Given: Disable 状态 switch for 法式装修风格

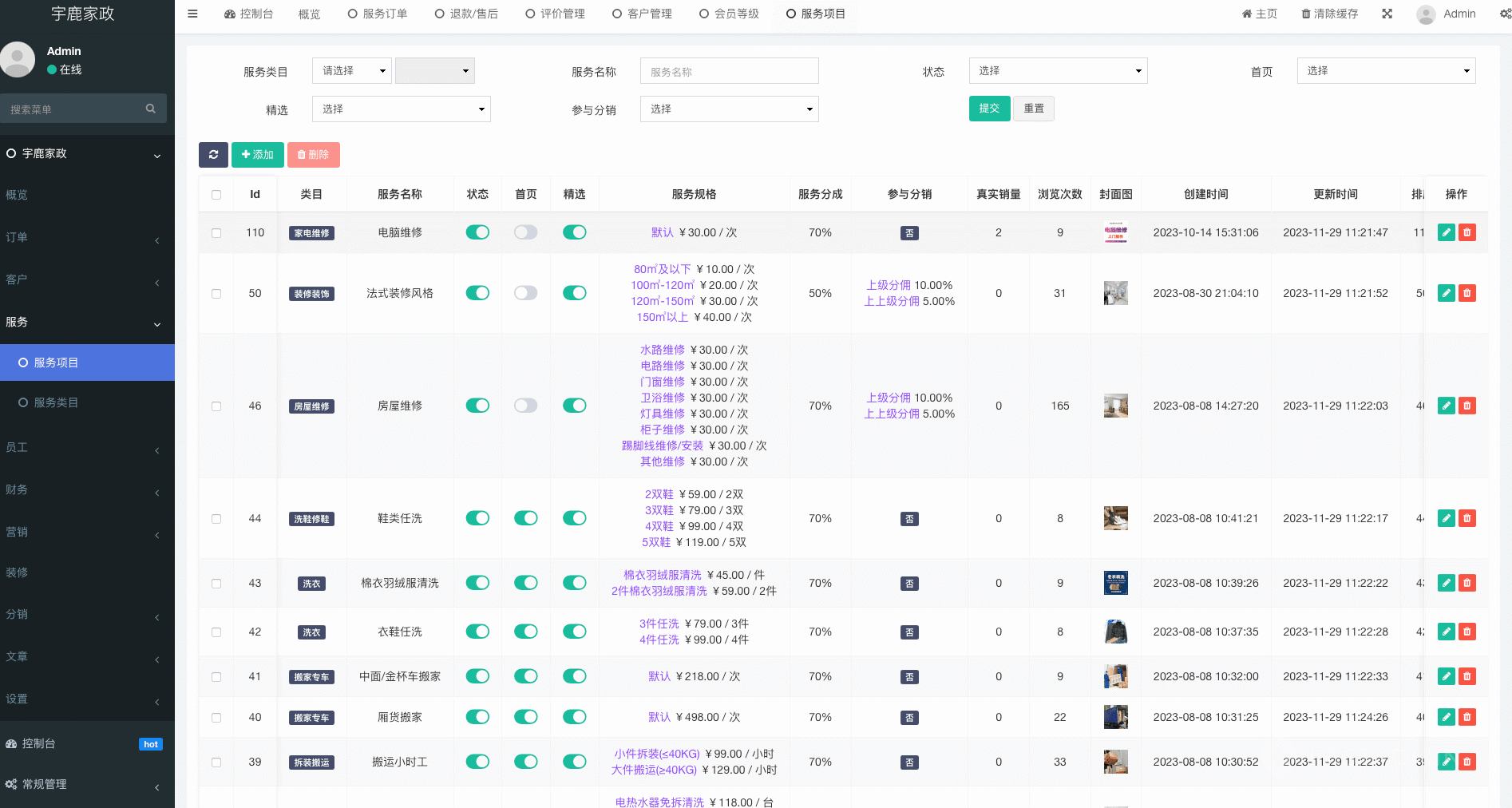Looking at the screenshot, I should (x=477, y=293).
